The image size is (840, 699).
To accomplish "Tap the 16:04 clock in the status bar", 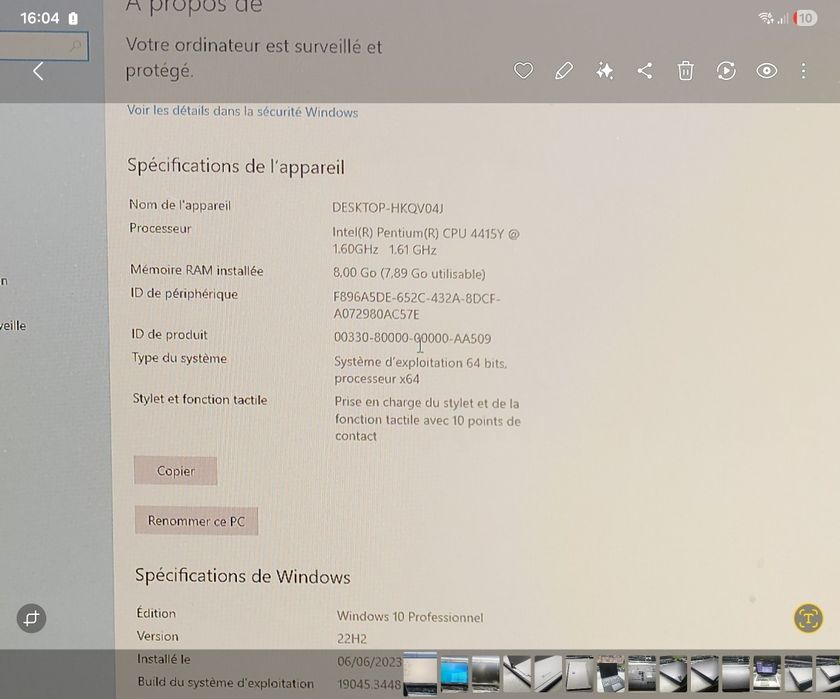I will point(40,19).
